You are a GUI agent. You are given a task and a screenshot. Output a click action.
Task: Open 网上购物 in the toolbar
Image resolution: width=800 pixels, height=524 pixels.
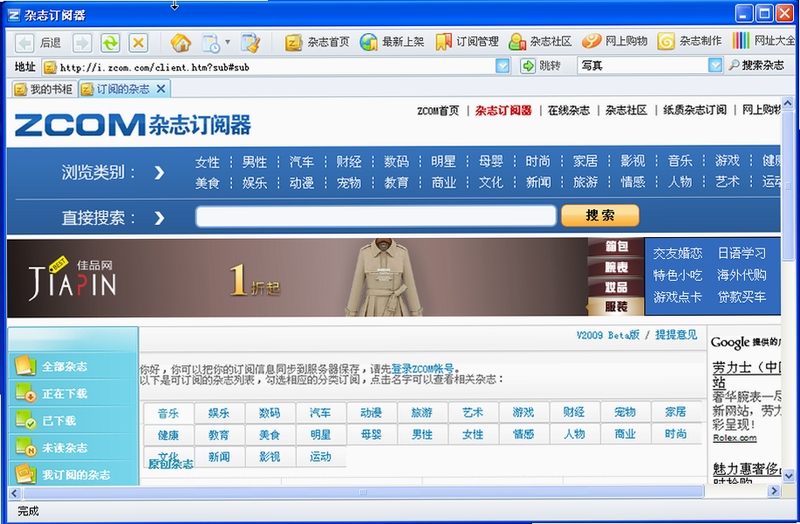[615, 41]
